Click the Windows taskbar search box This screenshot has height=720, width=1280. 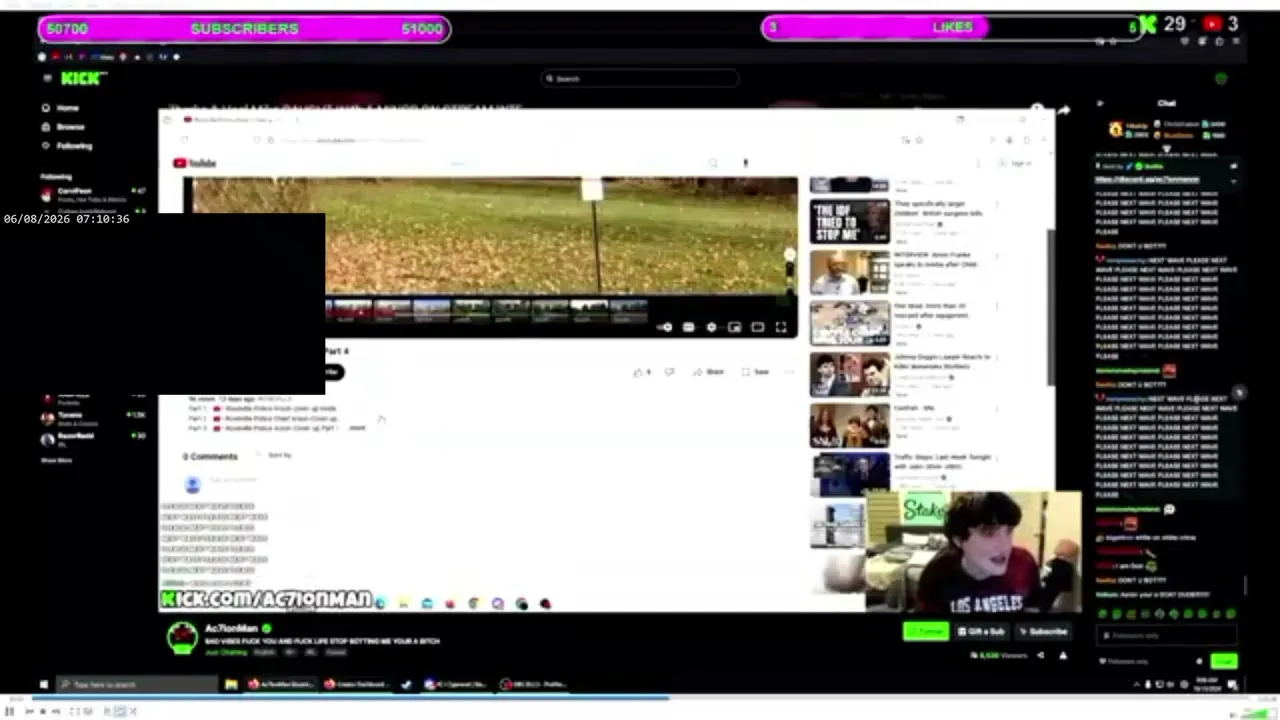pyautogui.click(x=137, y=685)
